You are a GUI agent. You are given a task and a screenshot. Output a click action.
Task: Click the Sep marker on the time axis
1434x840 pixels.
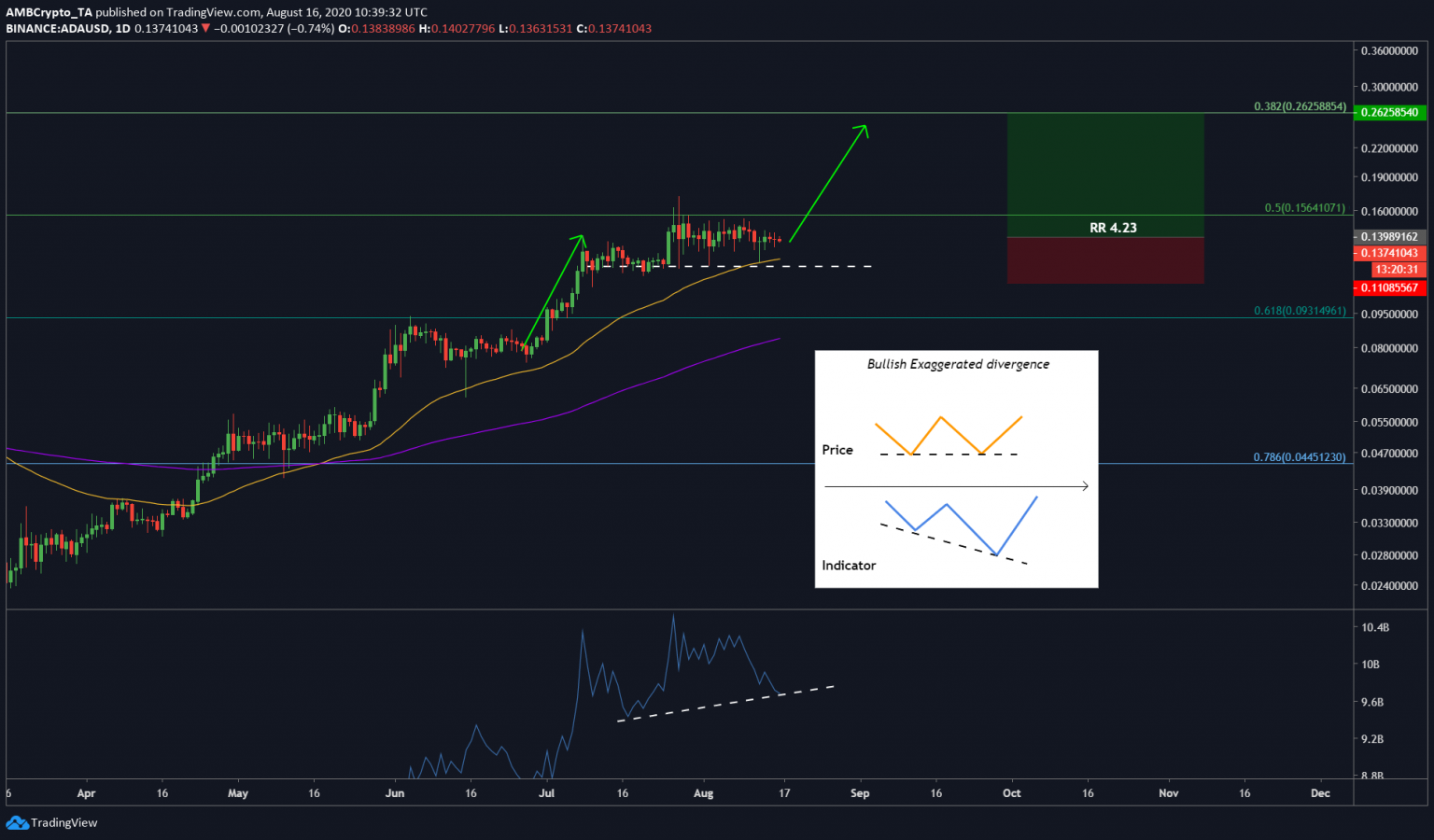point(860,793)
